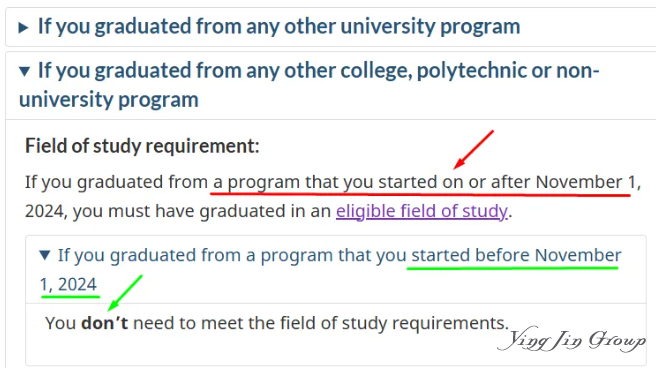Click the 'Field of study requirement:' heading
Viewport: 656px width, 371px height.
point(142,146)
